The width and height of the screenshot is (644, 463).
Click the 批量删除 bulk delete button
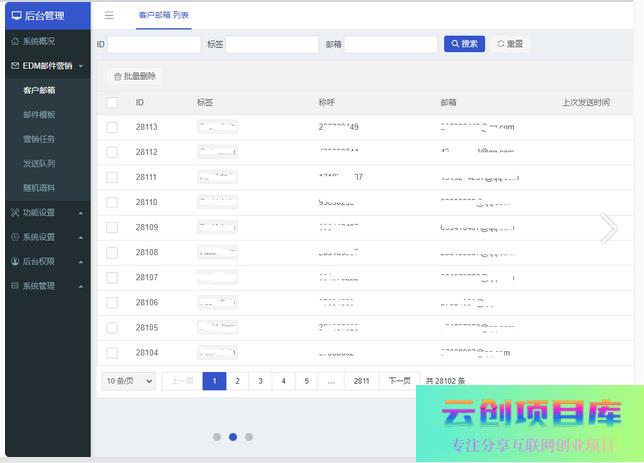coord(134,76)
